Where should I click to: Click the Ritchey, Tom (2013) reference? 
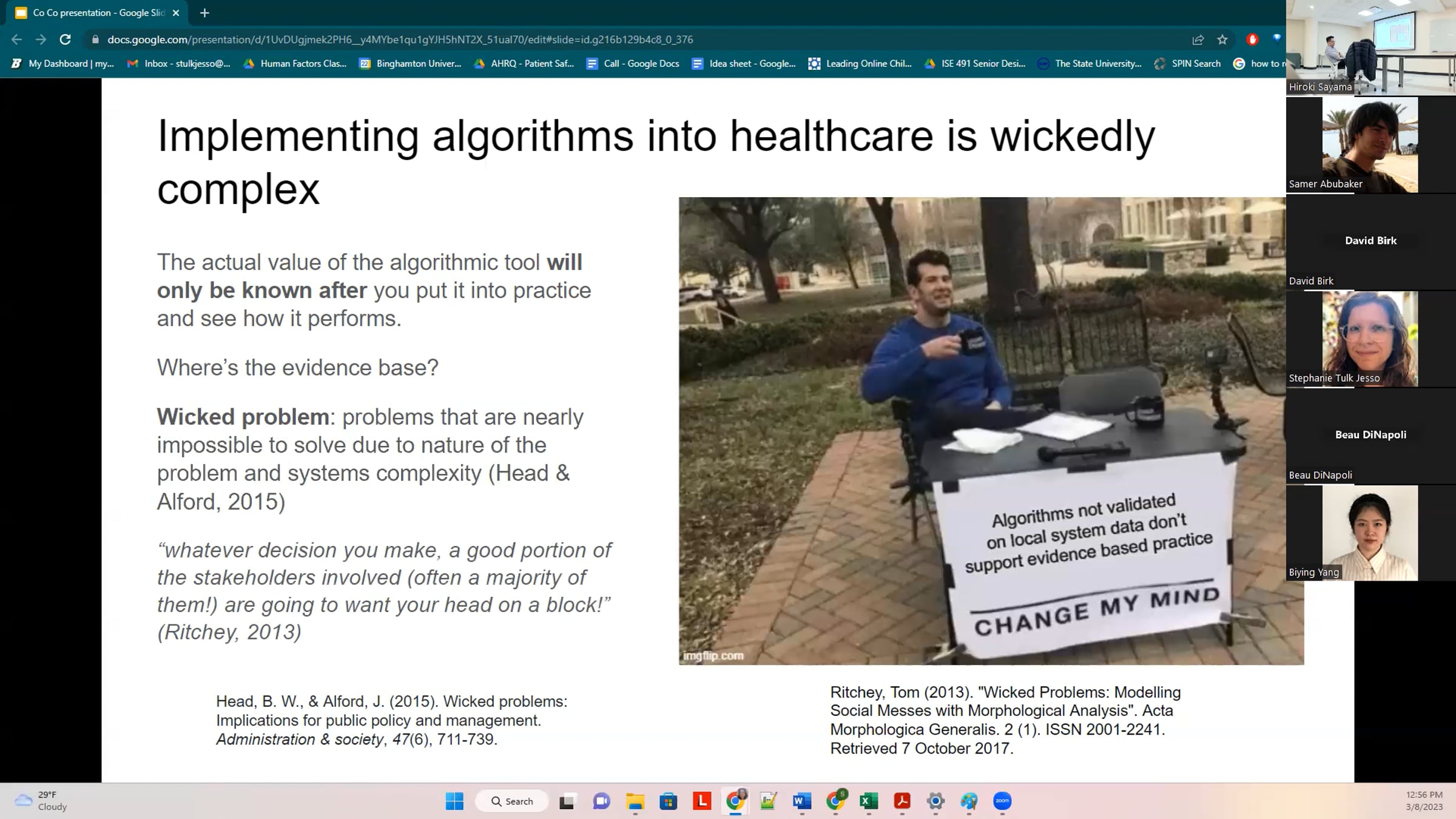pyautogui.click(x=1006, y=720)
